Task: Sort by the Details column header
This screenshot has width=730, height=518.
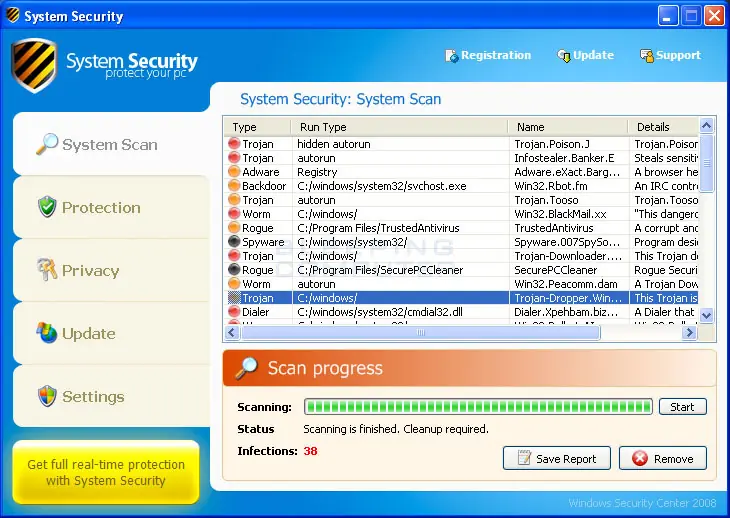Action: tap(663, 127)
